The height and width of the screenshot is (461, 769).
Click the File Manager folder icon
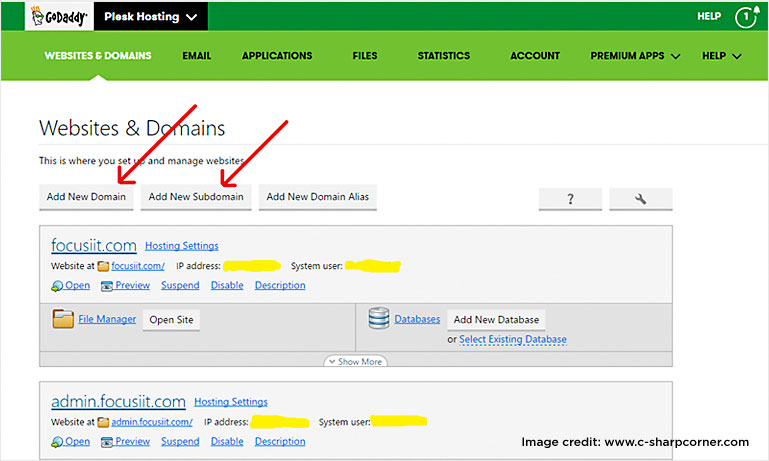(x=63, y=319)
